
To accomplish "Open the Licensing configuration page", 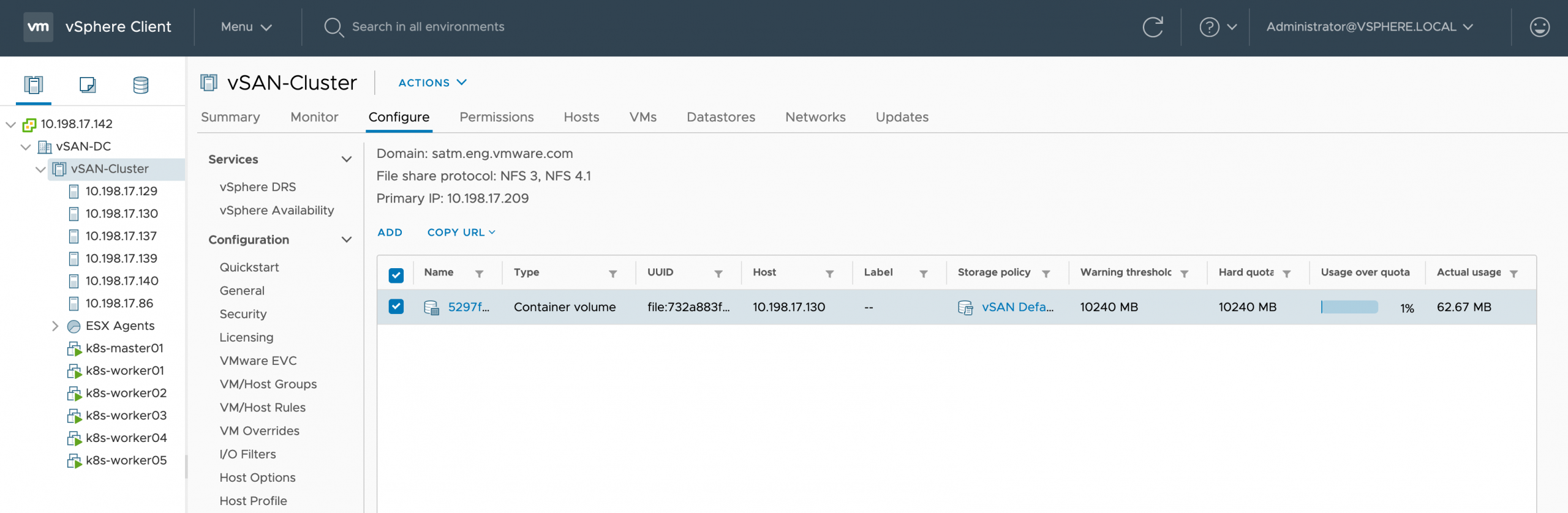I will coord(246,338).
